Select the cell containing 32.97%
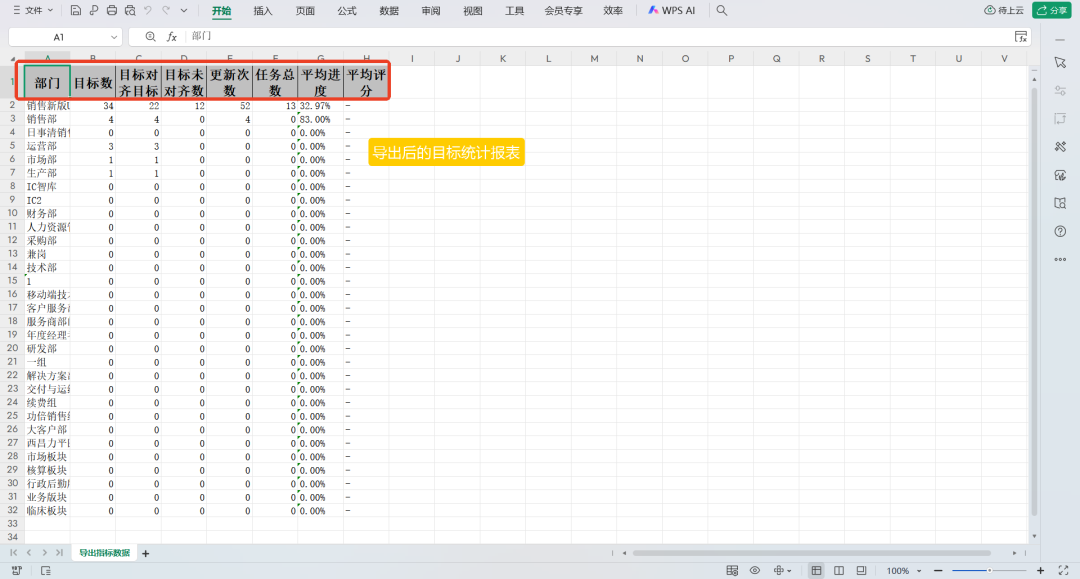Viewport: 1080px width, 579px height. (x=320, y=106)
